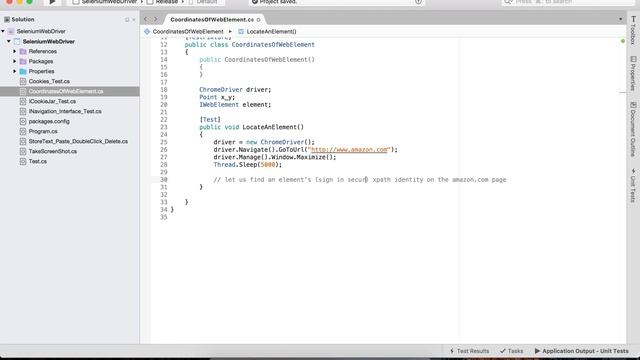Click the search field in toolbar
The image size is (640, 360).
point(567,2)
